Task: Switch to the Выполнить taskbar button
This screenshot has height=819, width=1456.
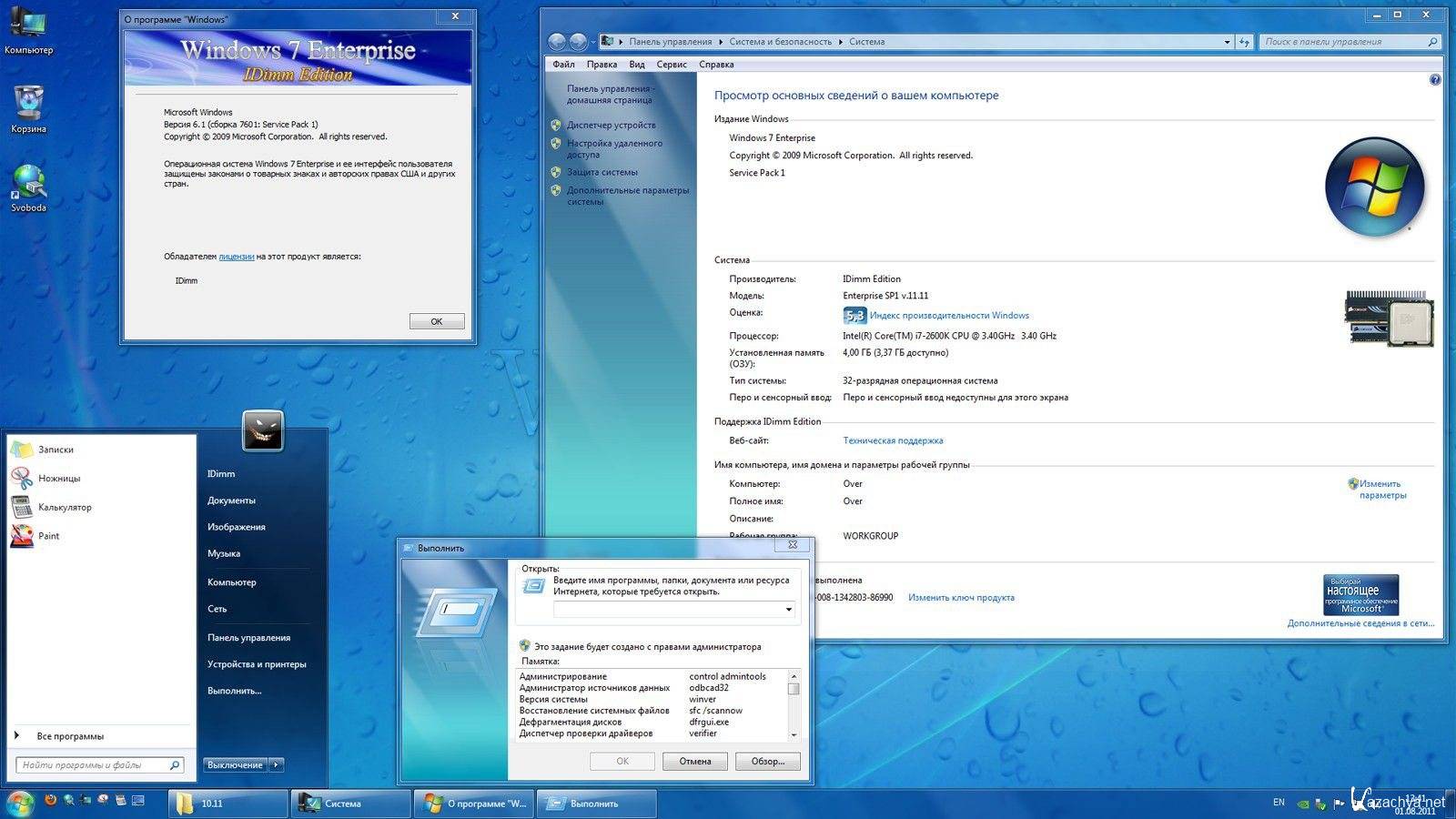Action: (597, 804)
